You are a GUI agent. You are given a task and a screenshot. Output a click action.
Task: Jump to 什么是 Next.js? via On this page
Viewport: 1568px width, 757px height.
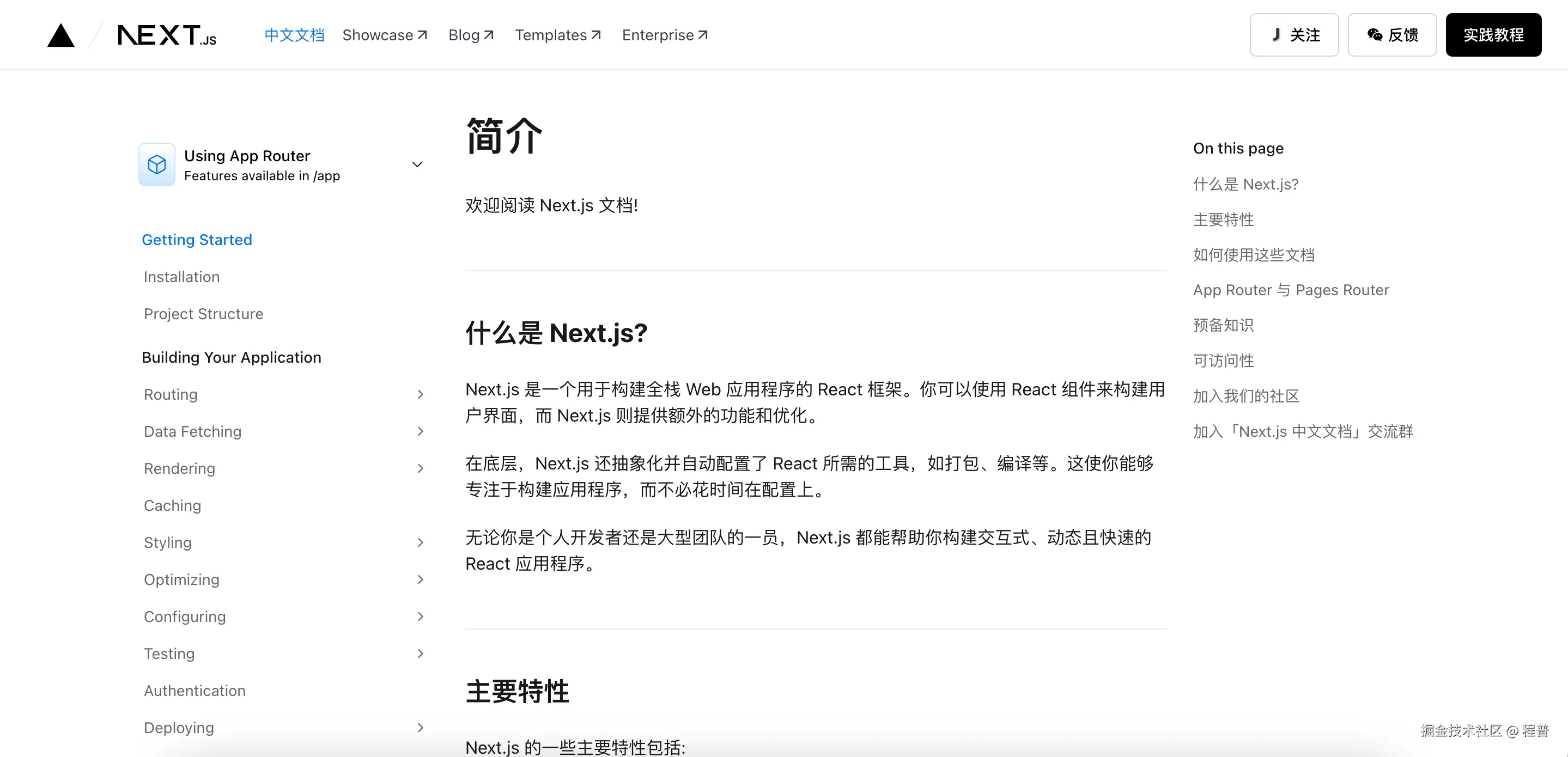[x=1245, y=184]
